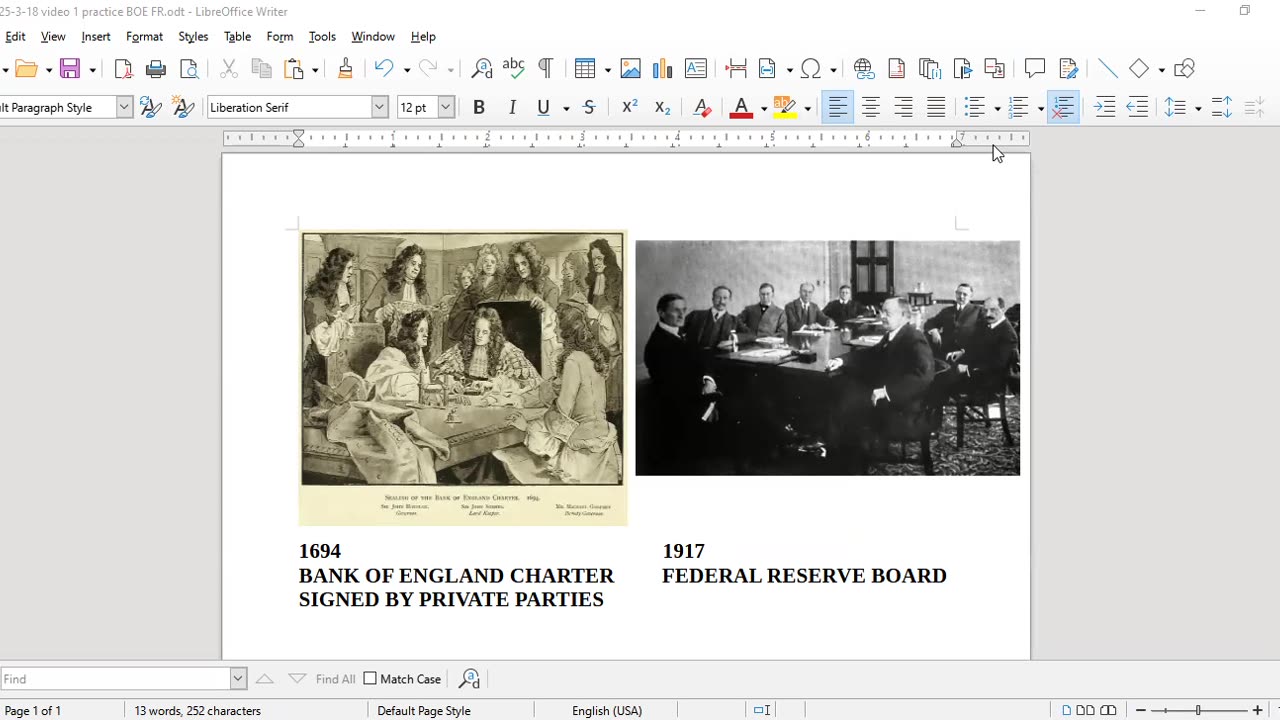Paste from the clipboard icon

click(294, 69)
